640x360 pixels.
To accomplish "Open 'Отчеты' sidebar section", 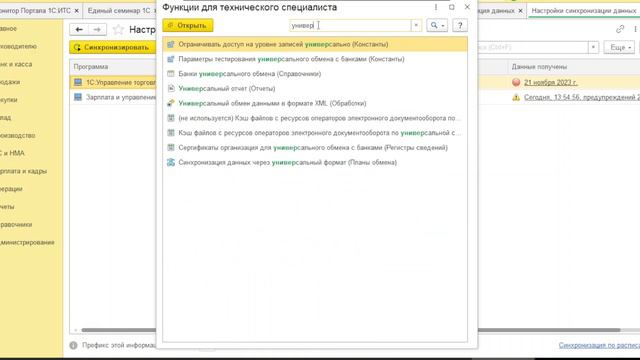I will coord(7,207).
